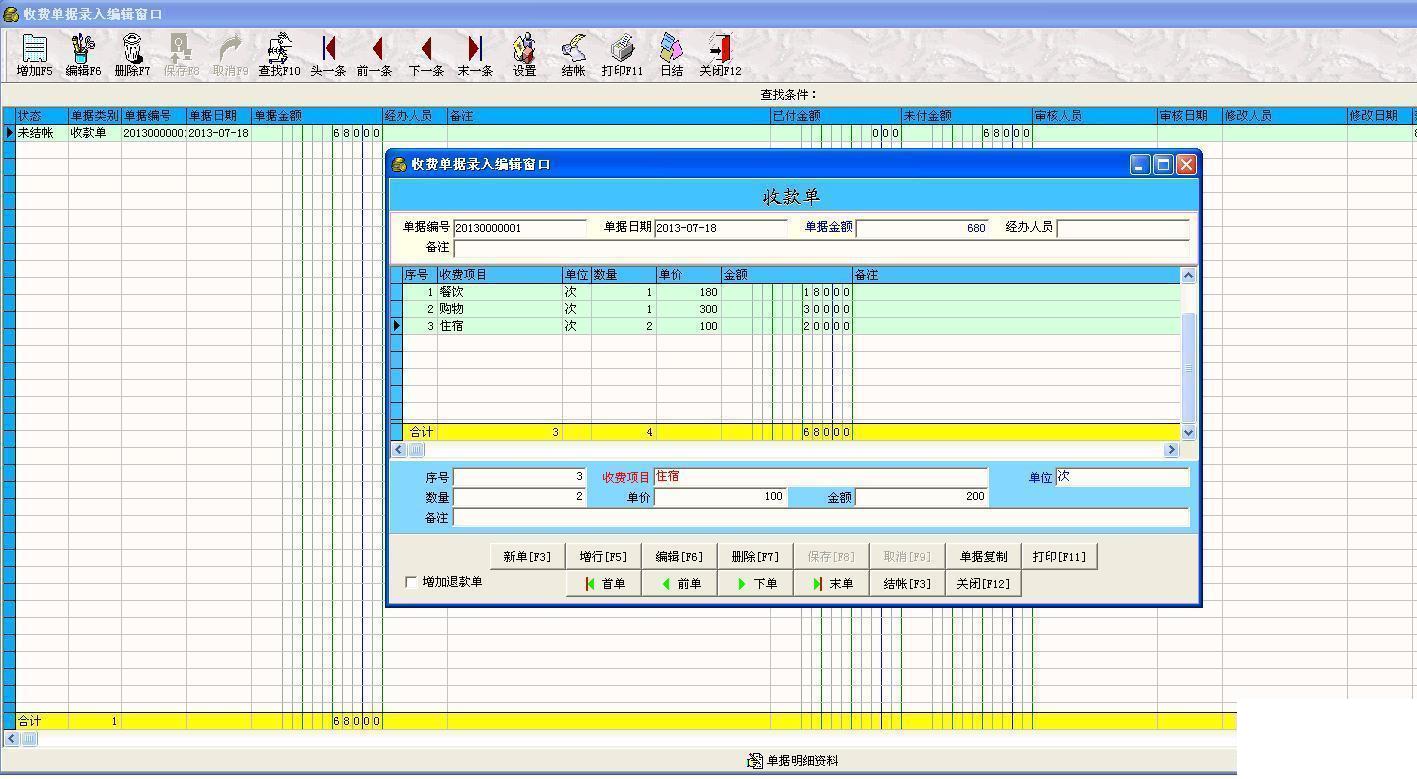Open the 编辑F6 toolbar icon

(83, 55)
